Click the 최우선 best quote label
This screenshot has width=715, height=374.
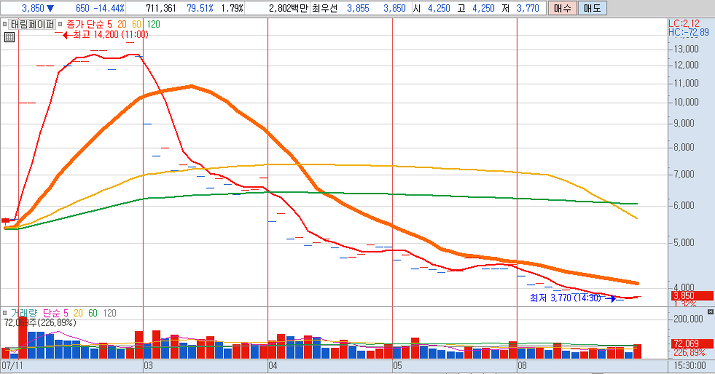tap(325, 8)
